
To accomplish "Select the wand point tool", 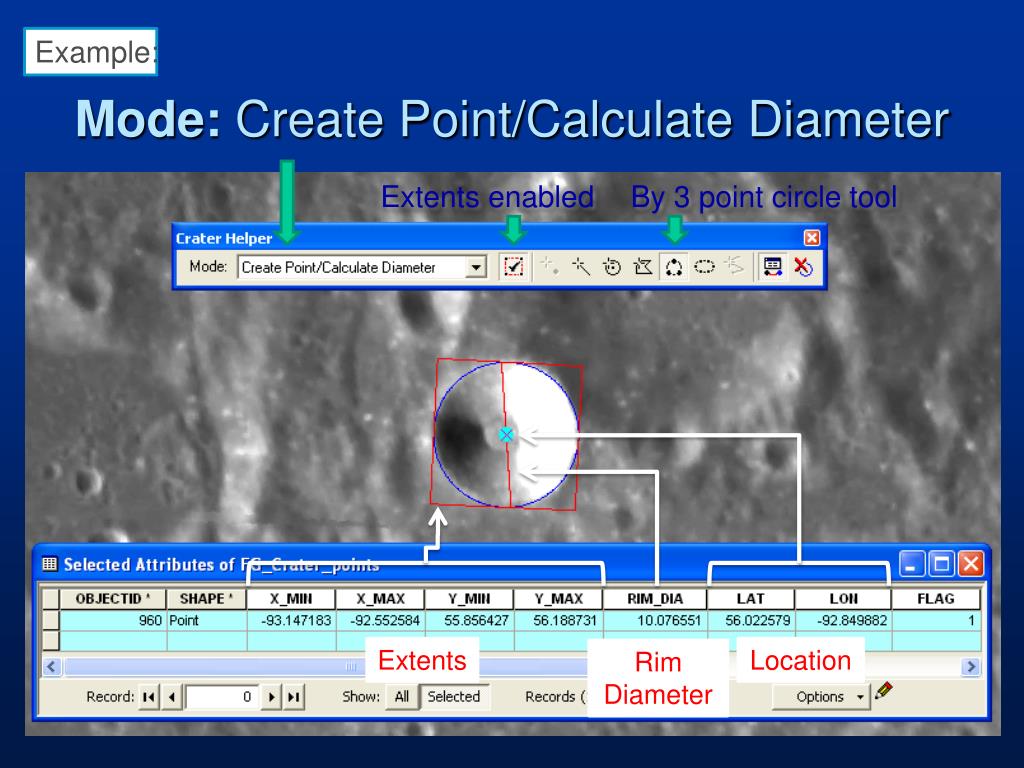I will click(581, 266).
